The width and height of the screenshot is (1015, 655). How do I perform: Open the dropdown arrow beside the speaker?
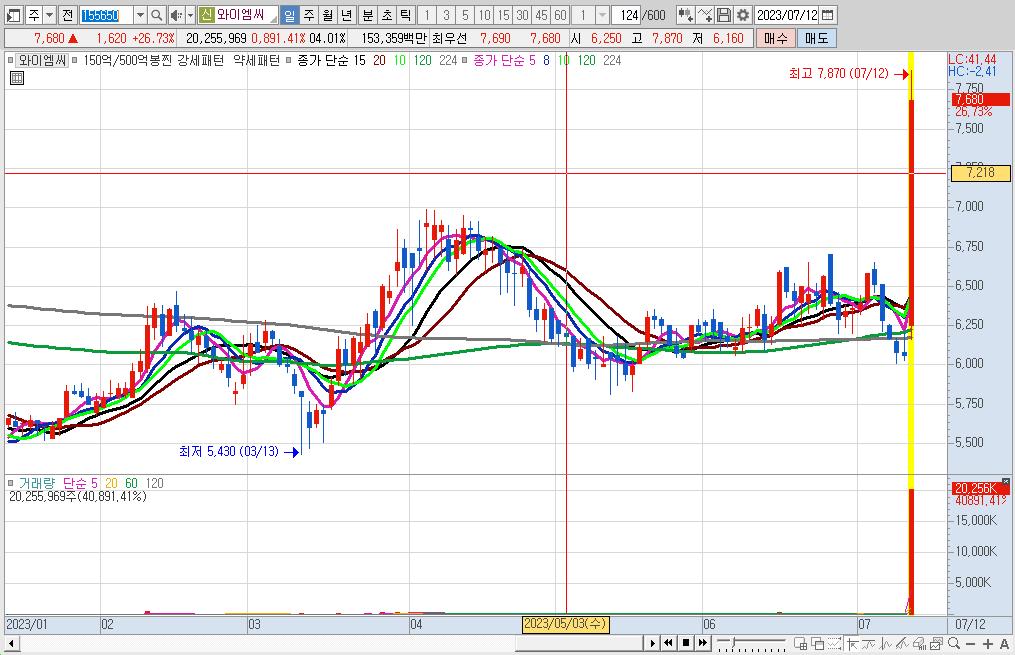tap(190, 14)
